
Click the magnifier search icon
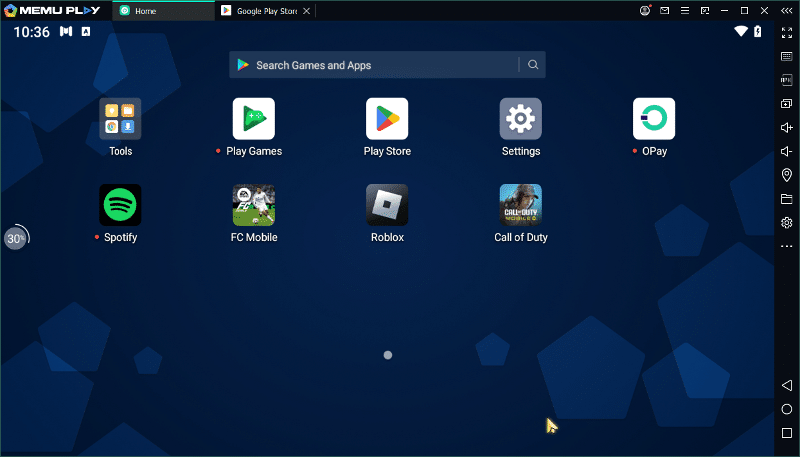pos(533,64)
